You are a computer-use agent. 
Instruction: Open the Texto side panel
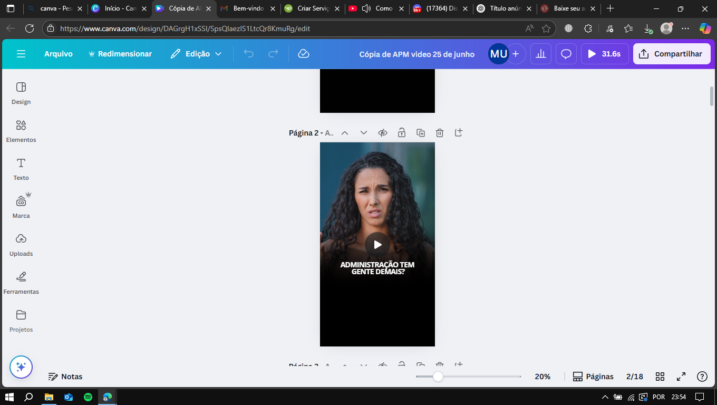pos(21,169)
